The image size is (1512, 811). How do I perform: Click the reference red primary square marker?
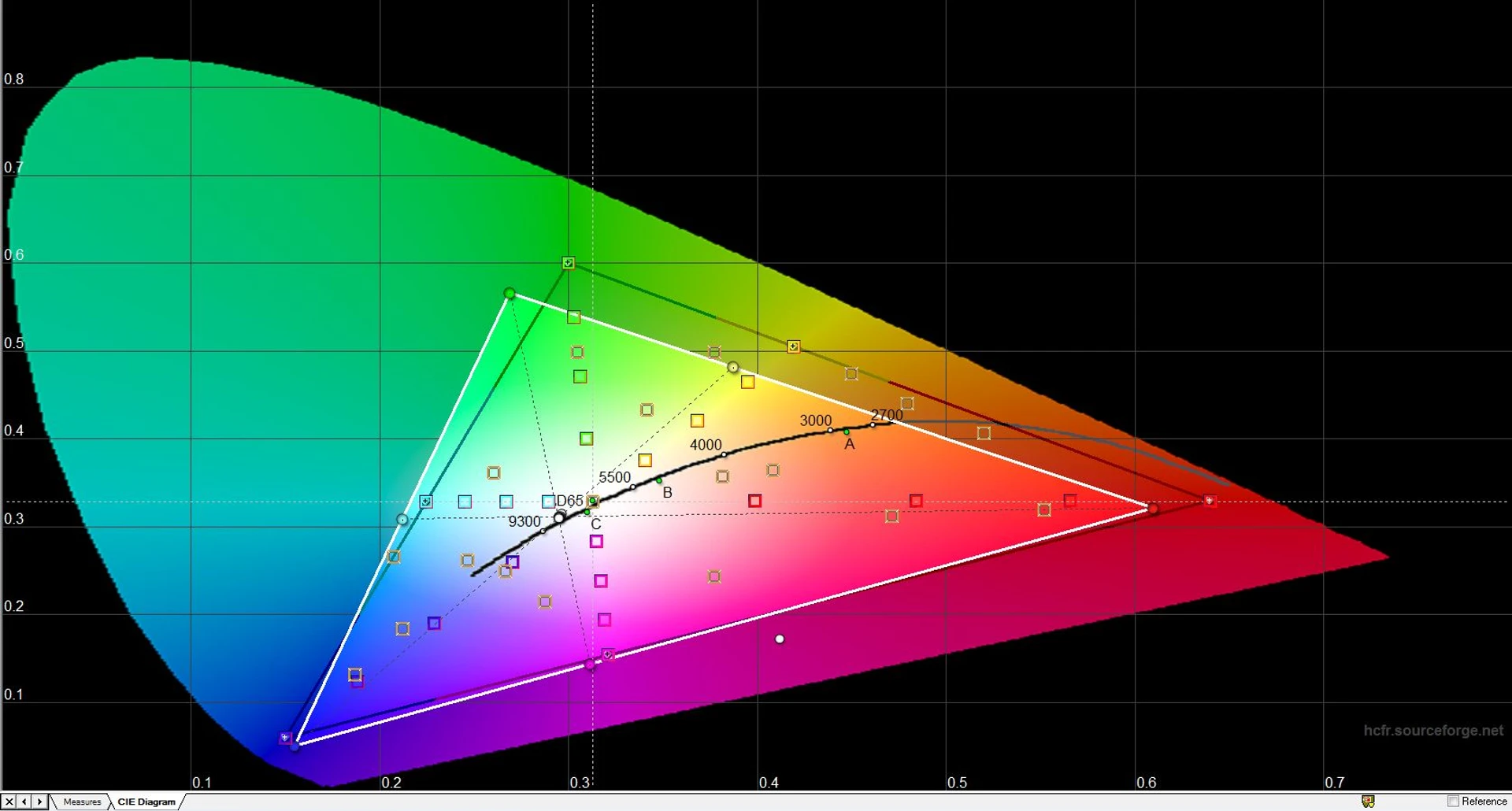[1210, 501]
